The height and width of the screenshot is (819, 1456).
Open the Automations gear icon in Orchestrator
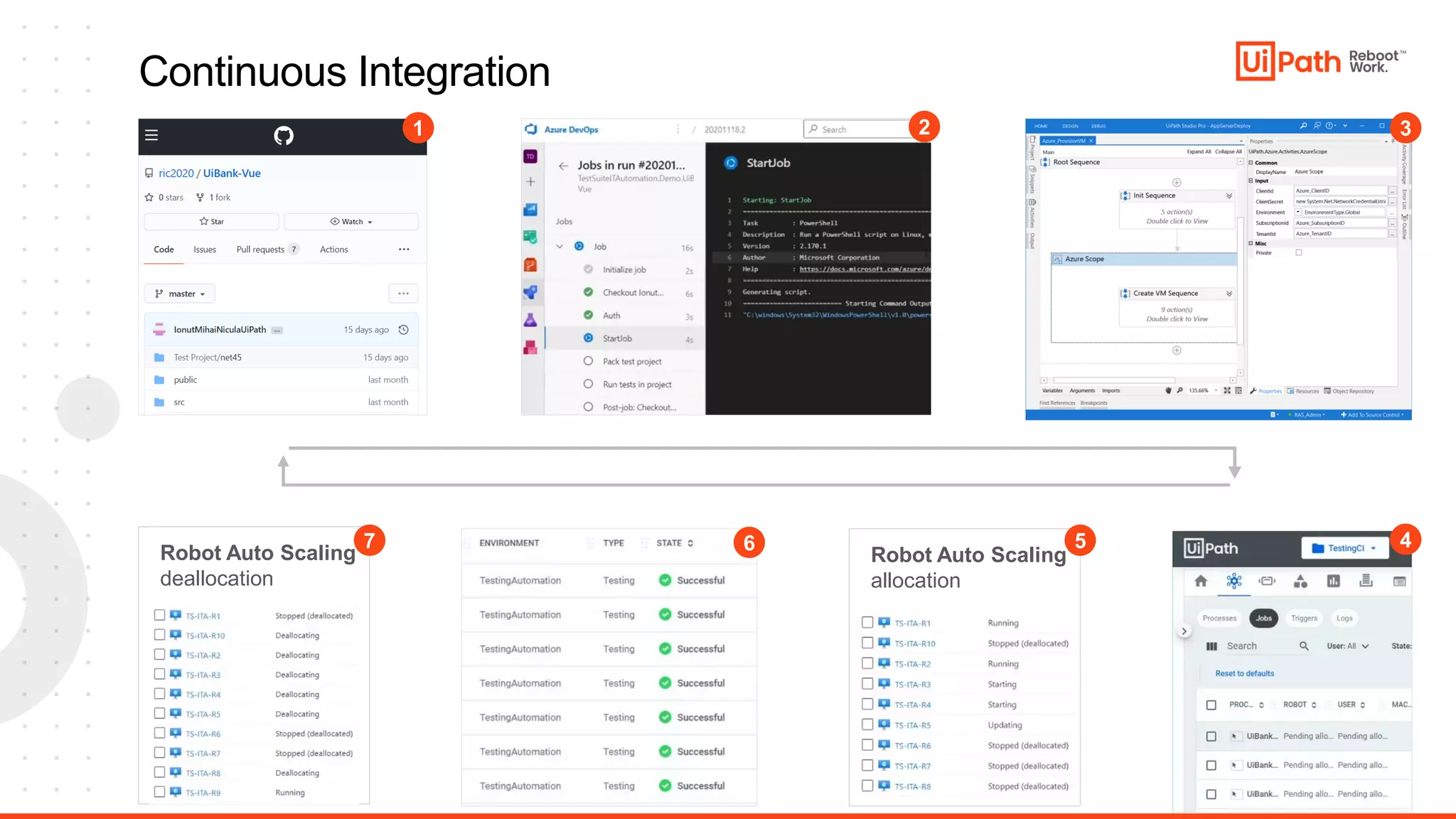[1234, 582]
